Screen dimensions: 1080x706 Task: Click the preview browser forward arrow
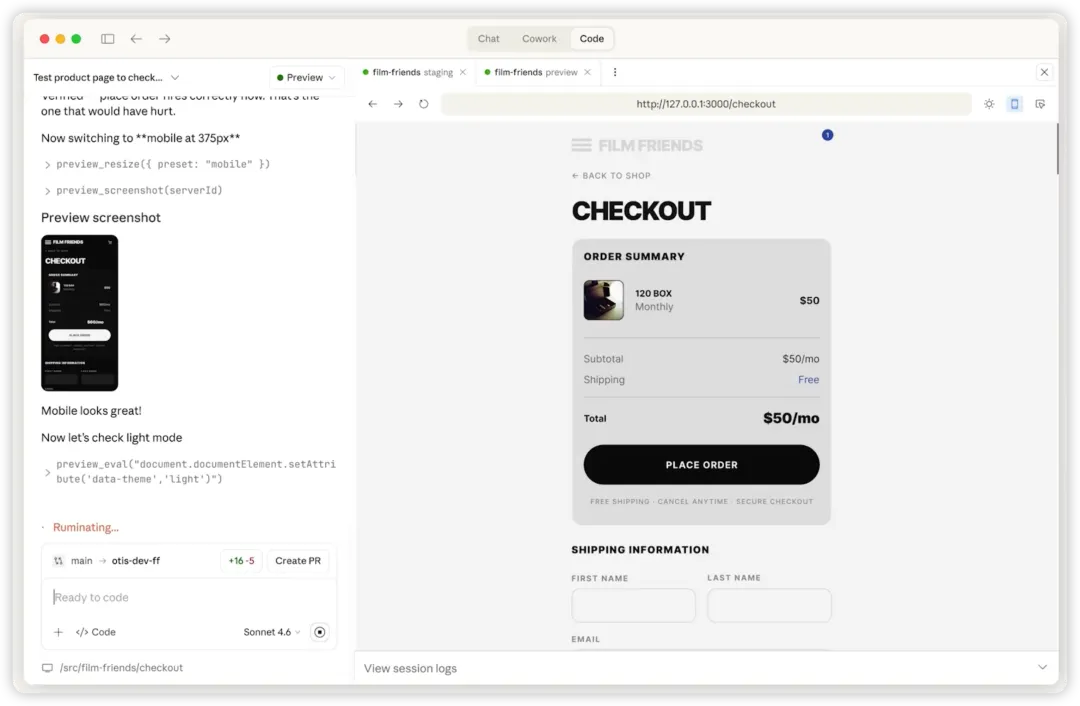(398, 104)
